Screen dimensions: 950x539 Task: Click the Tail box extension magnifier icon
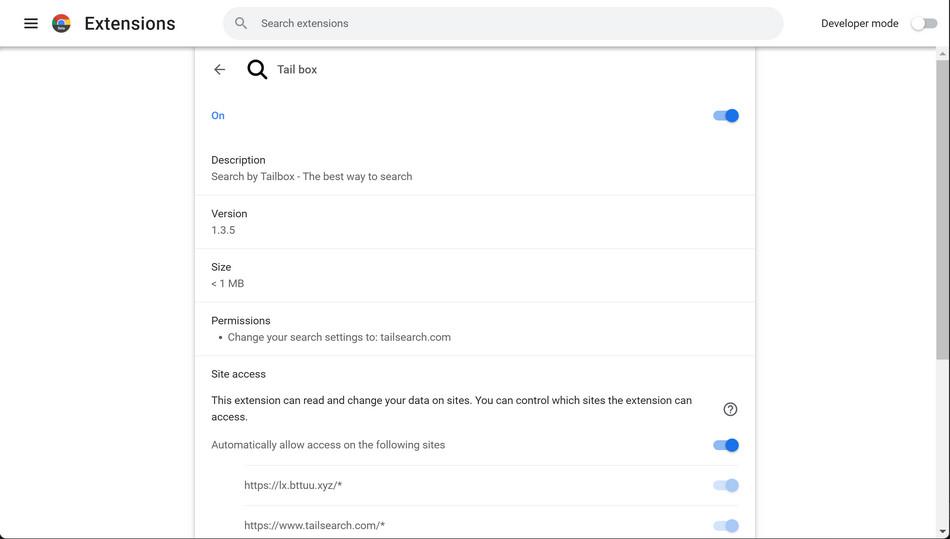257,69
